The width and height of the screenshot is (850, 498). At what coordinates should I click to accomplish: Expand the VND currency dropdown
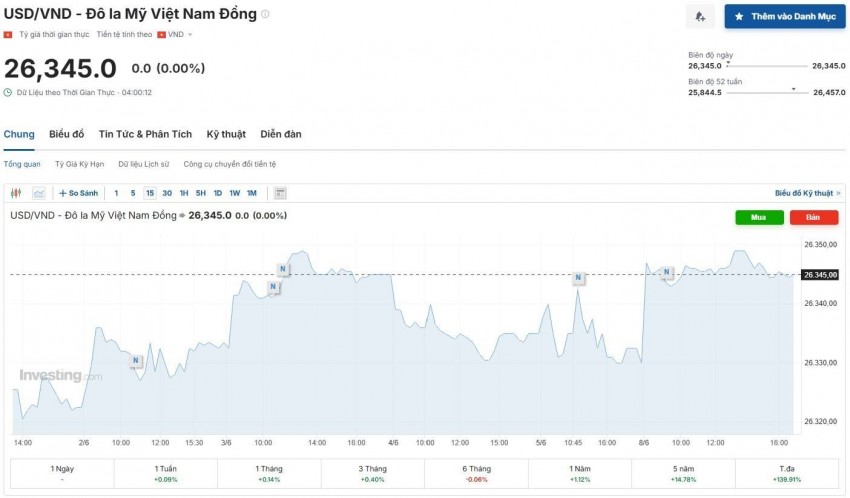(175, 35)
